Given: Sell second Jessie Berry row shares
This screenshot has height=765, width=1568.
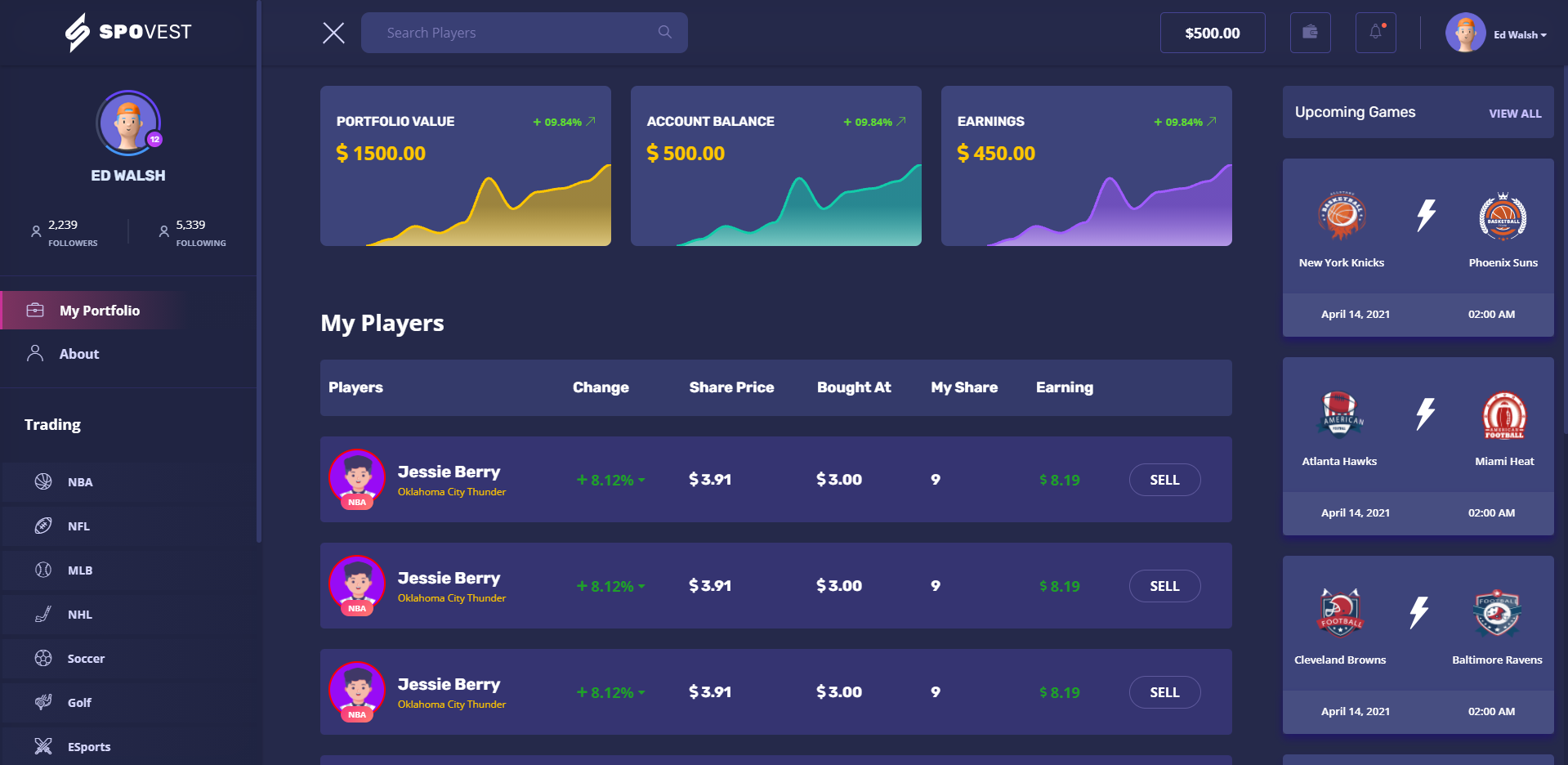Looking at the screenshot, I should [1164, 586].
